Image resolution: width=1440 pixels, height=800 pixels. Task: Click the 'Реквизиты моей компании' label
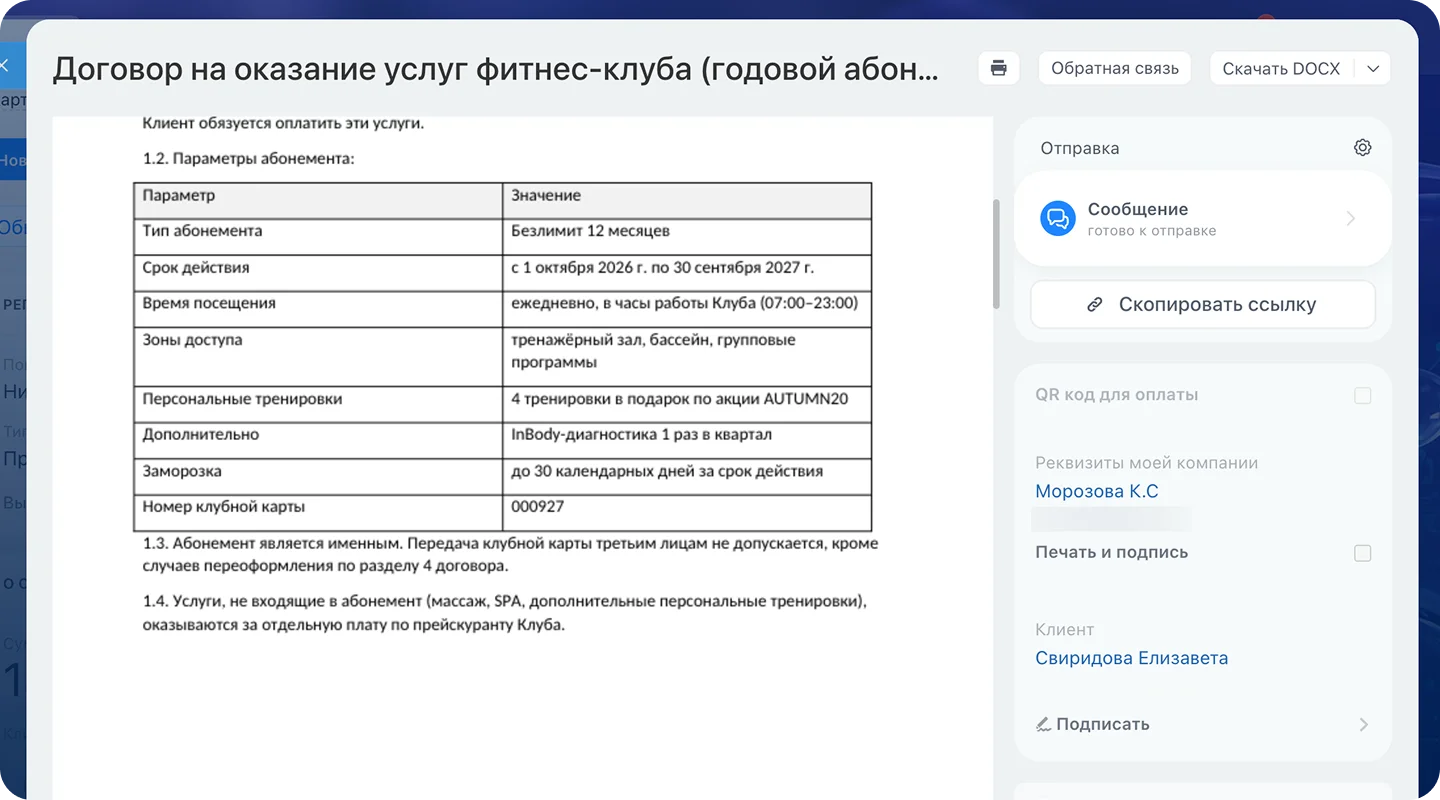click(x=1146, y=463)
